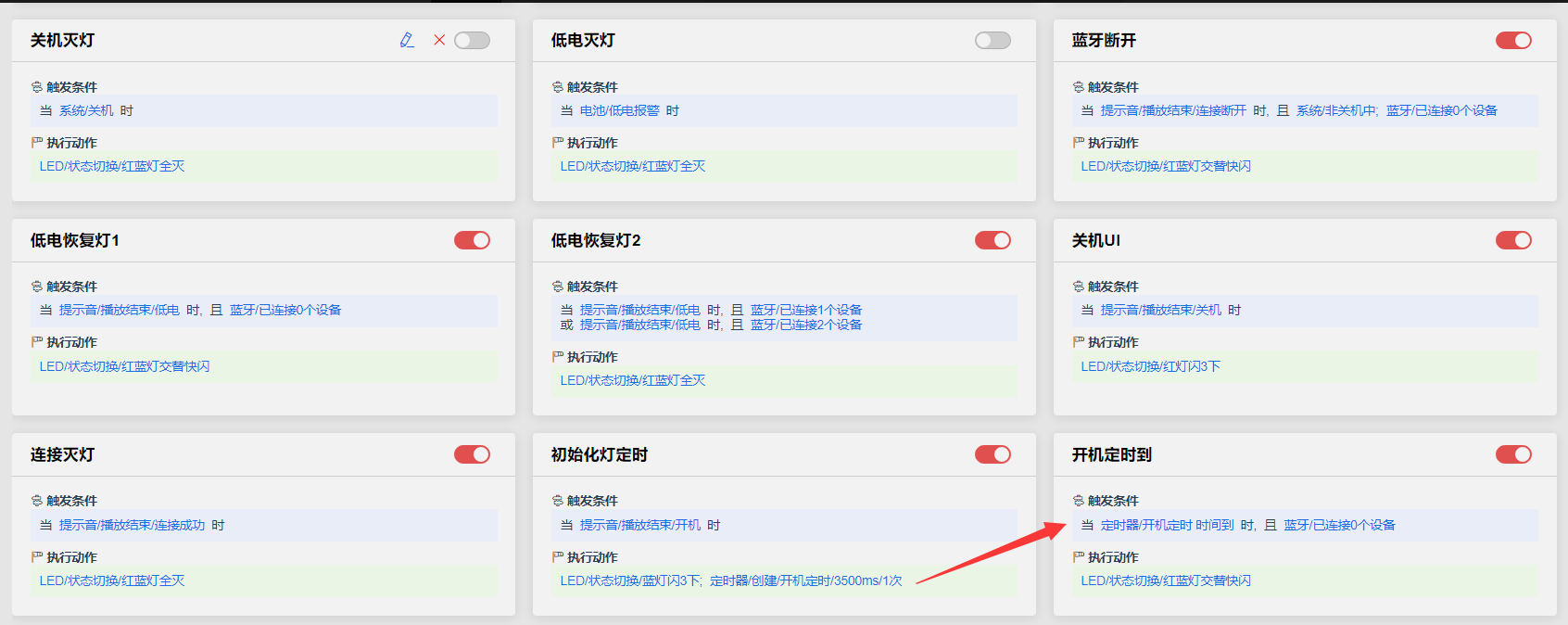
Task: Enable the 关机灭灯 toggle switch
Action: point(472,40)
